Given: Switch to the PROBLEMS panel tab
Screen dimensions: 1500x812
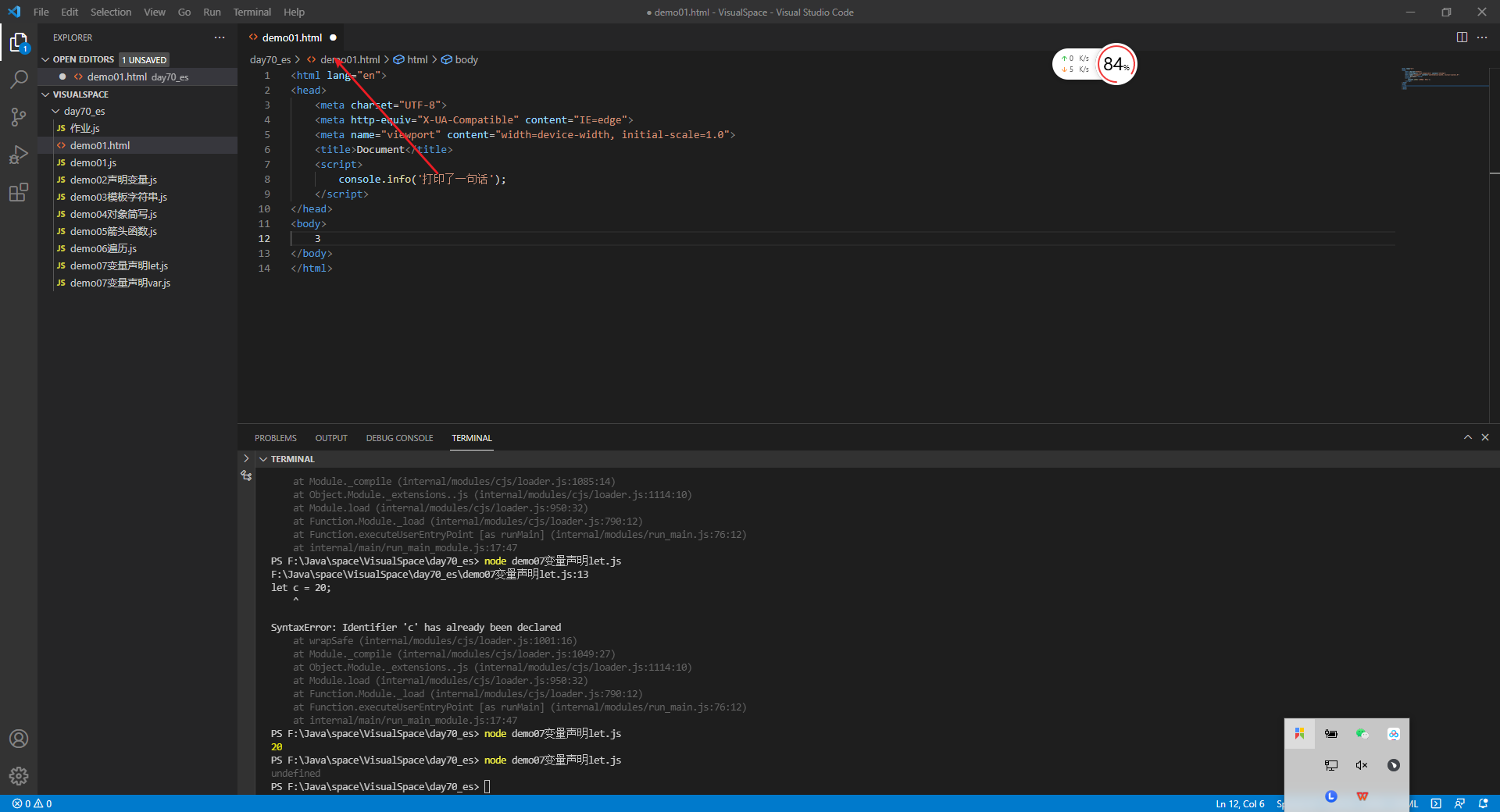Looking at the screenshot, I should tap(276, 438).
